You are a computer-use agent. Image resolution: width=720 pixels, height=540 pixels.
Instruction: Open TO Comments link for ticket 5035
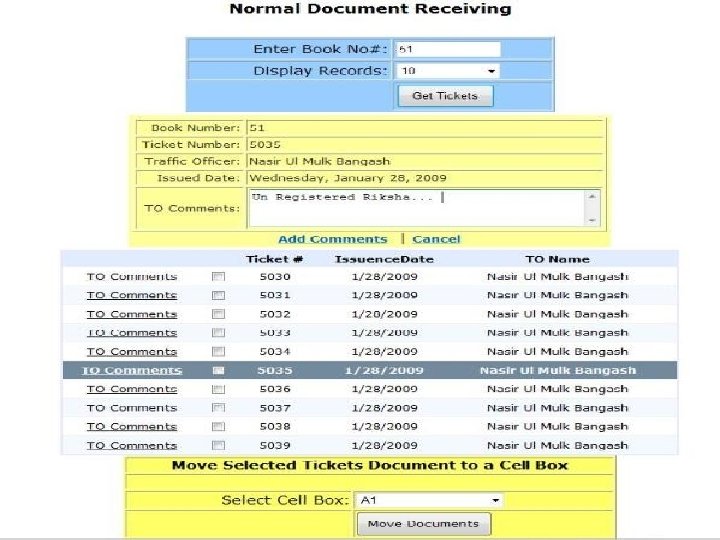click(132, 370)
